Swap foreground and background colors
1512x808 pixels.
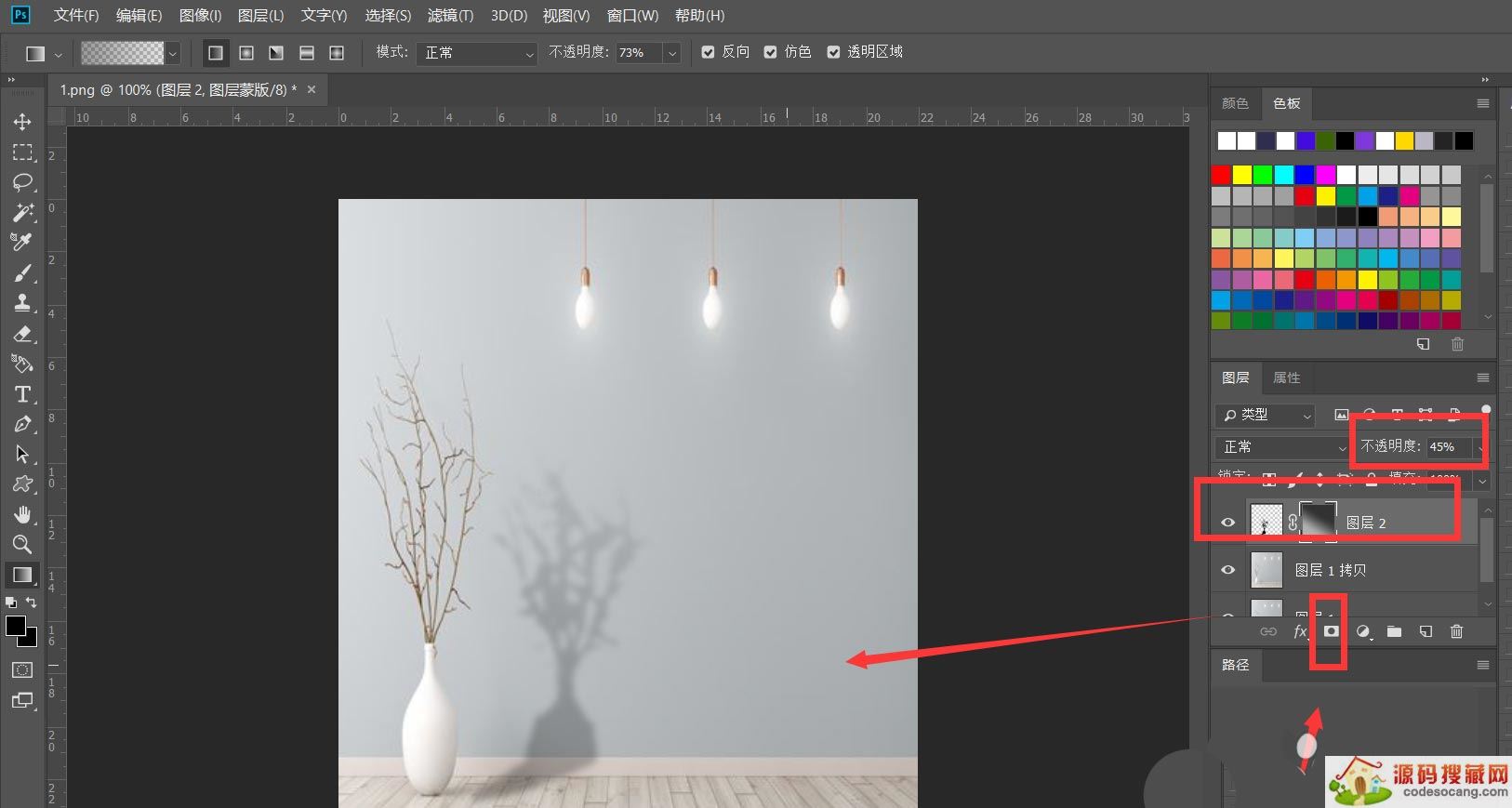[31, 603]
